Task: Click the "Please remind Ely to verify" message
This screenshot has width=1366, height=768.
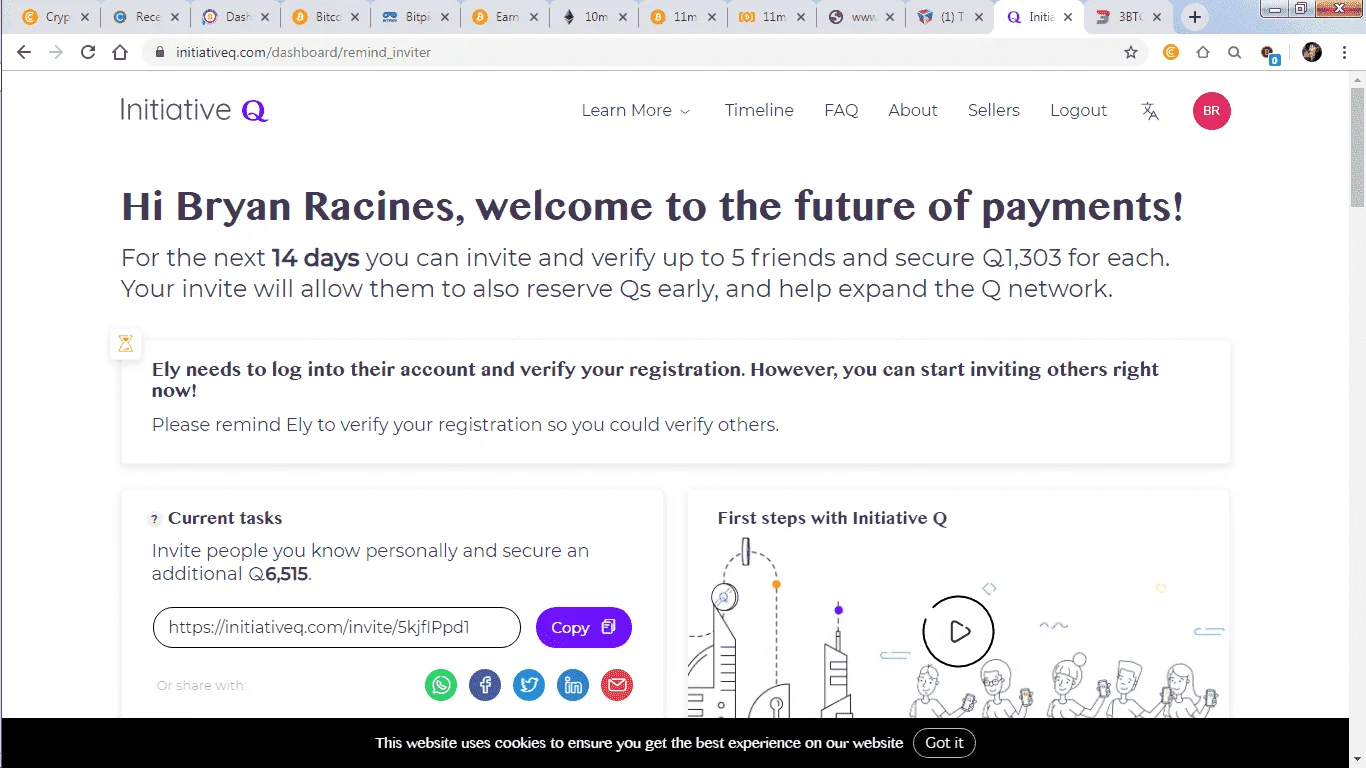Action: (x=465, y=425)
